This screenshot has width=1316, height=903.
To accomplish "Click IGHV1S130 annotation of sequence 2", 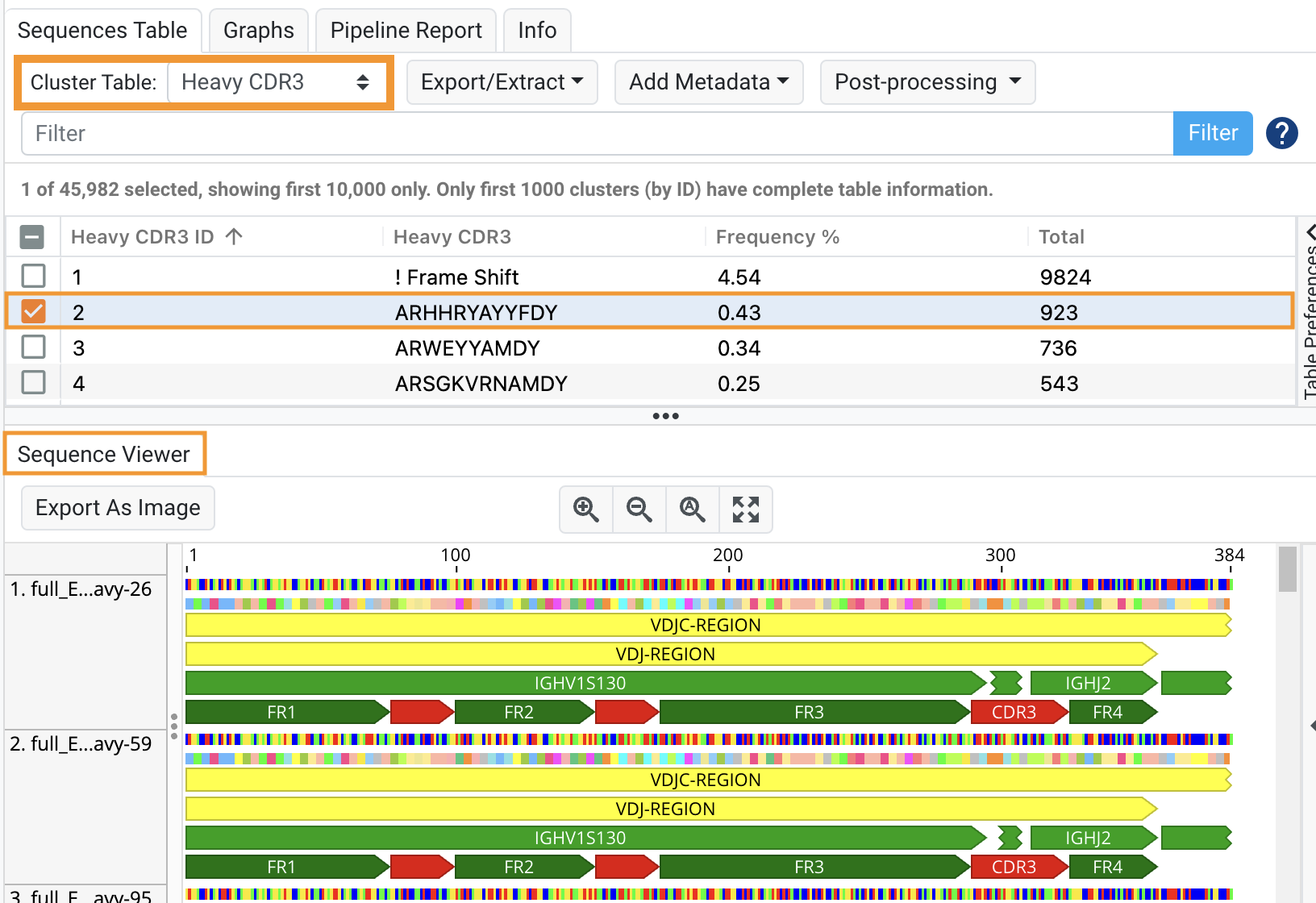I will (x=585, y=838).
